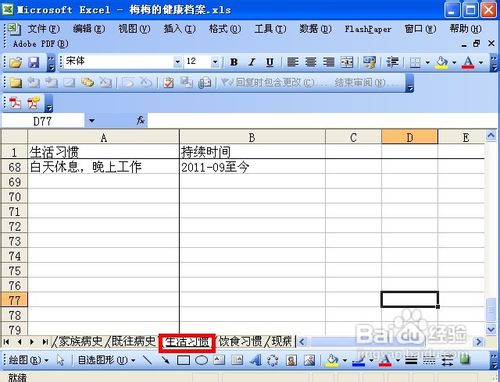This screenshot has width=500, height=382.
Task: Select the Arrow drawing tool
Action: (165, 360)
